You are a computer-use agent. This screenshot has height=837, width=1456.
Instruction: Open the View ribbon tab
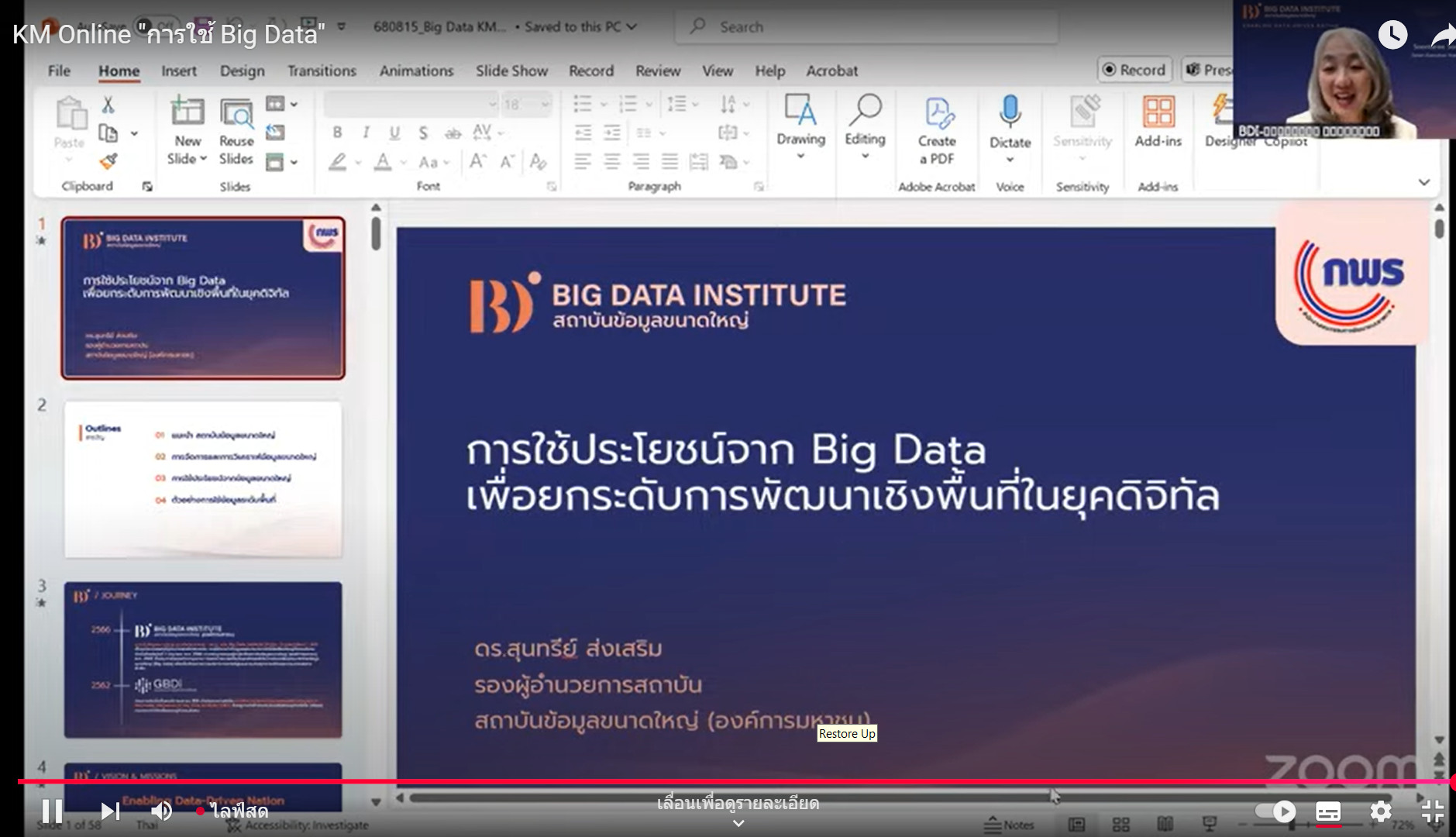pyautogui.click(x=718, y=71)
